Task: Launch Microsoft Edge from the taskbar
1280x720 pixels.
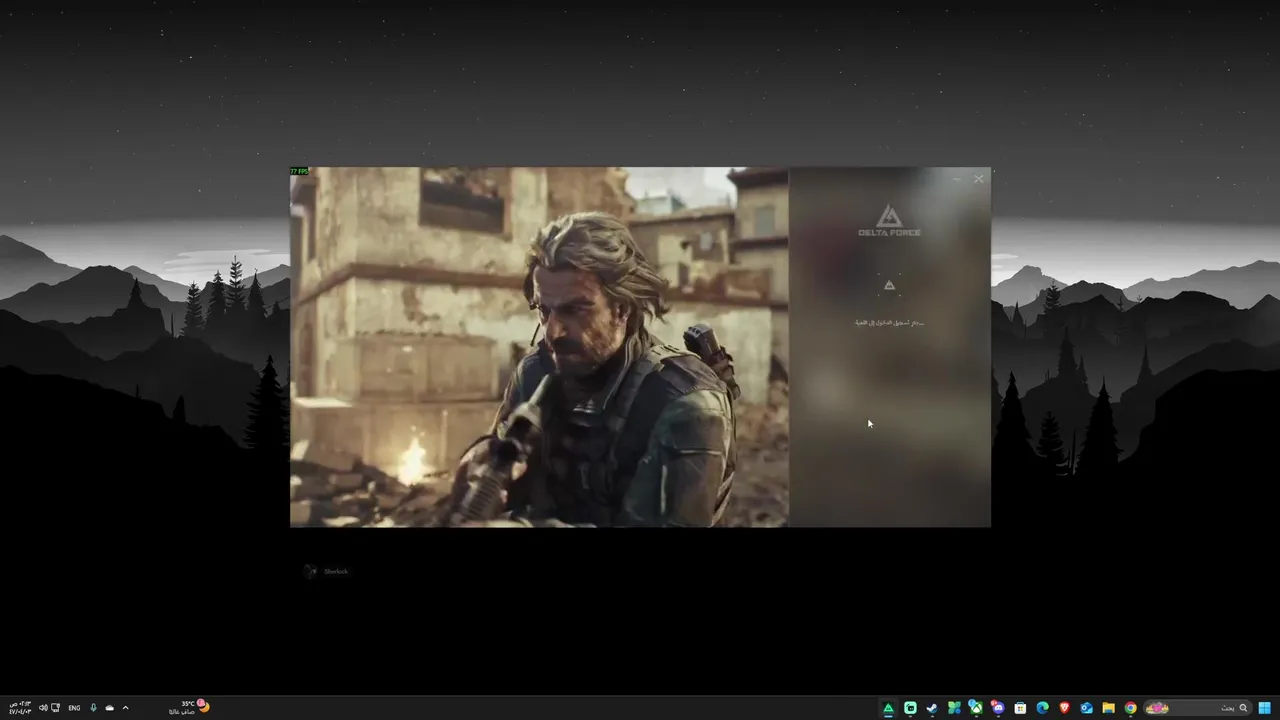Action: [x=1042, y=708]
